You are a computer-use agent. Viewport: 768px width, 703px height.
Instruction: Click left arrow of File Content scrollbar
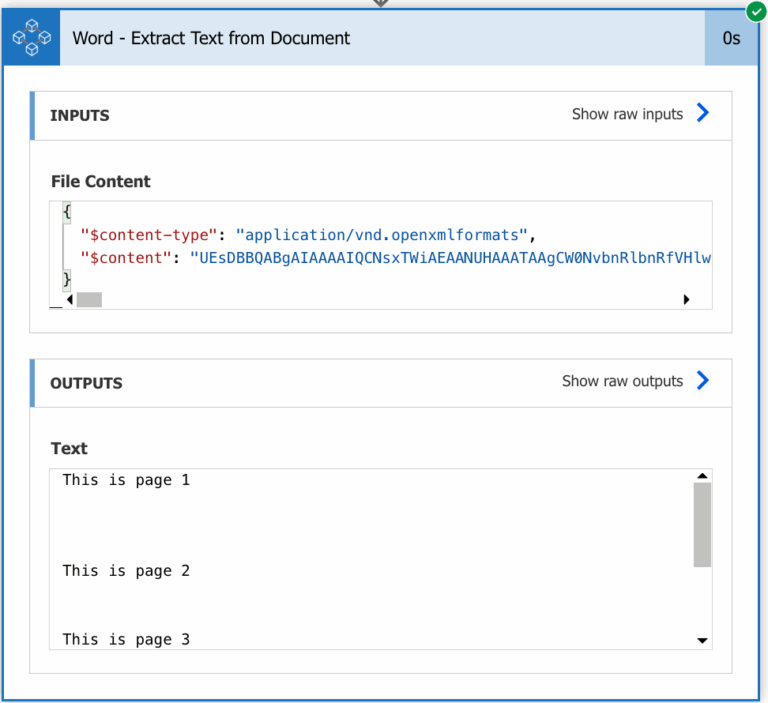point(69,299)
